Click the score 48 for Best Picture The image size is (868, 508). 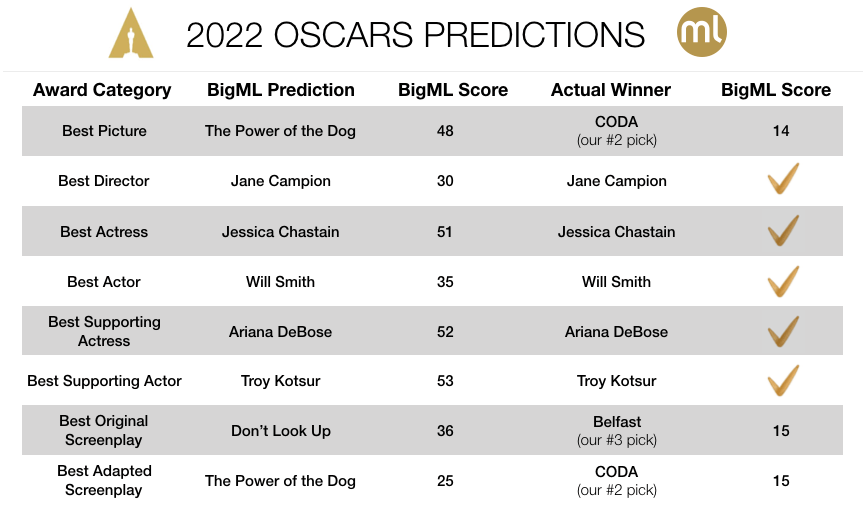pos(445,131)
